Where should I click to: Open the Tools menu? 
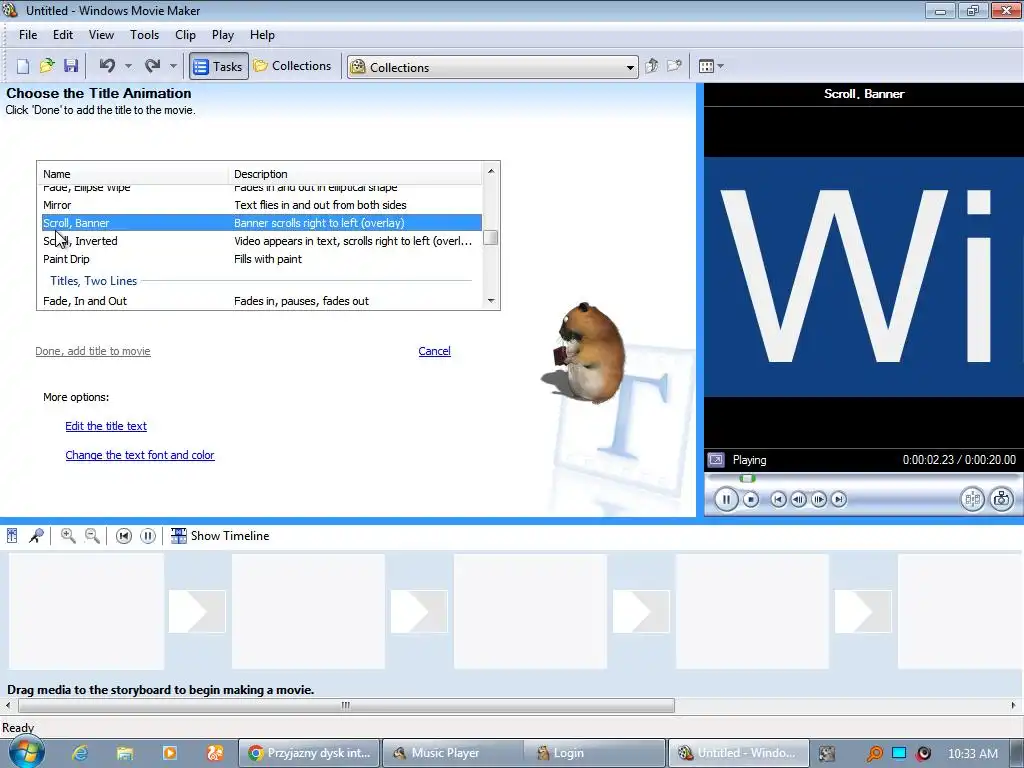144,35
